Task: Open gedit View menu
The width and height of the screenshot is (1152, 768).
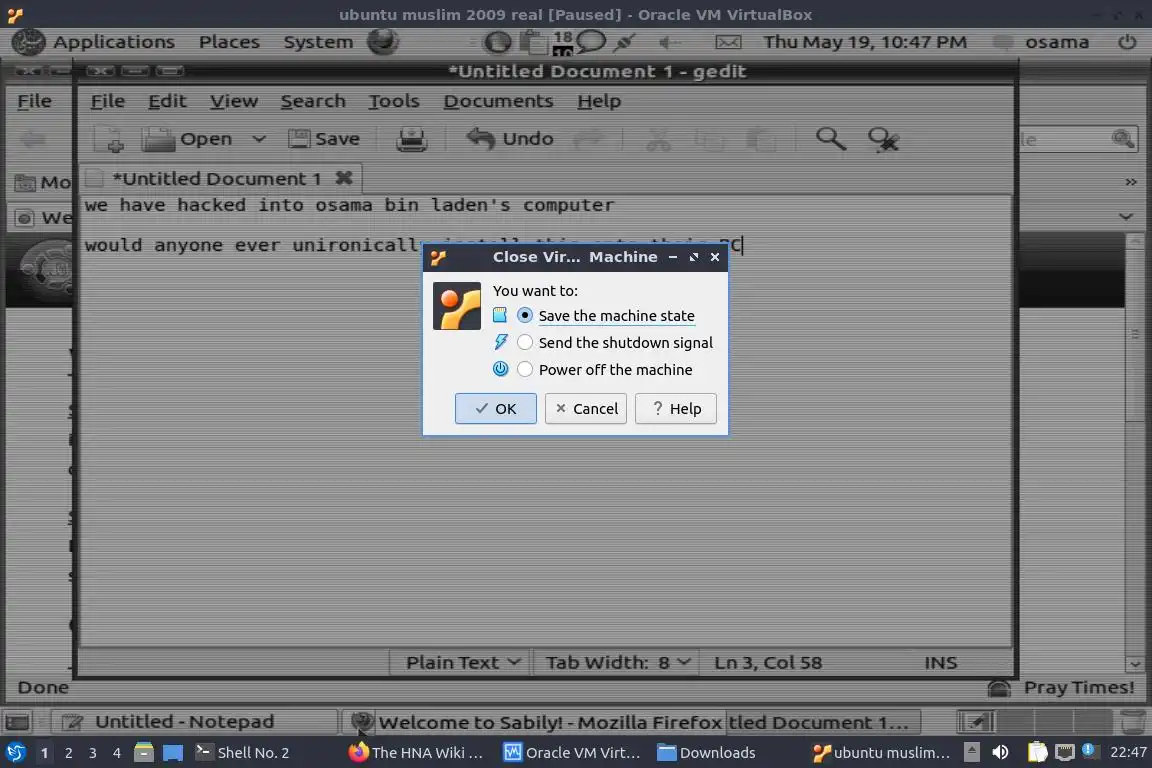Action: tap(234, 101)
